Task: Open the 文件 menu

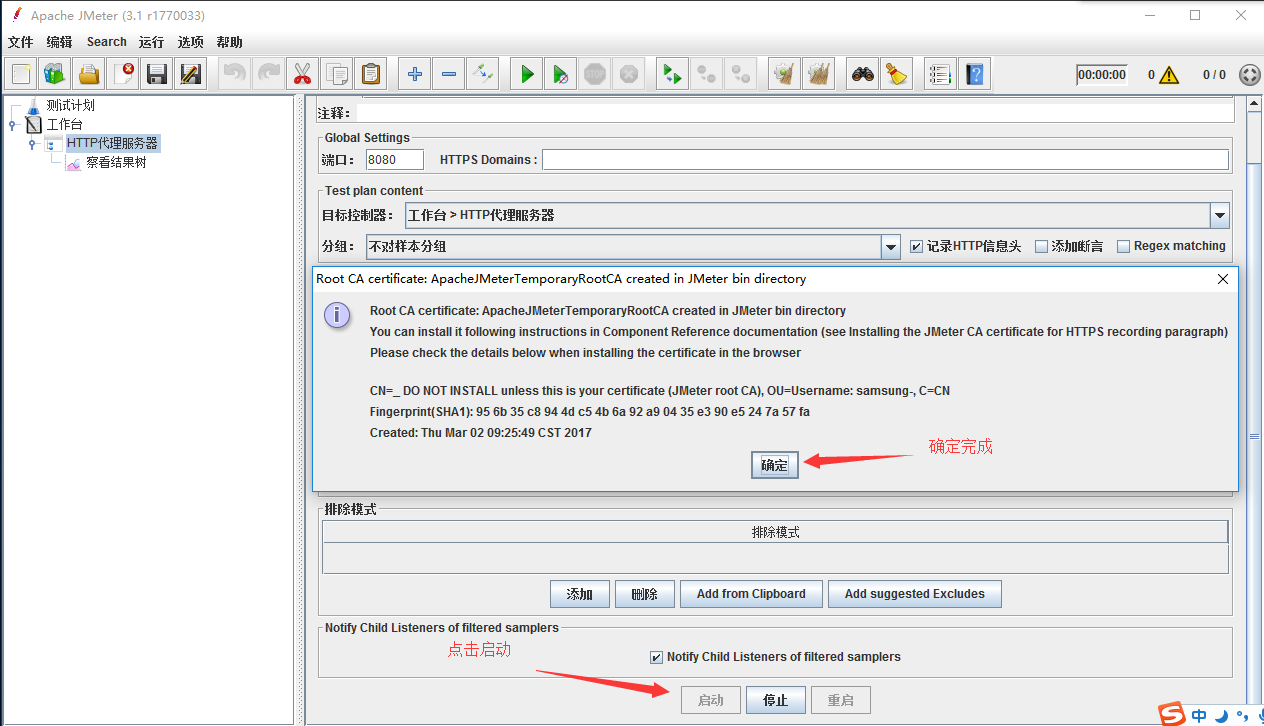Action: tap(20, 42)
